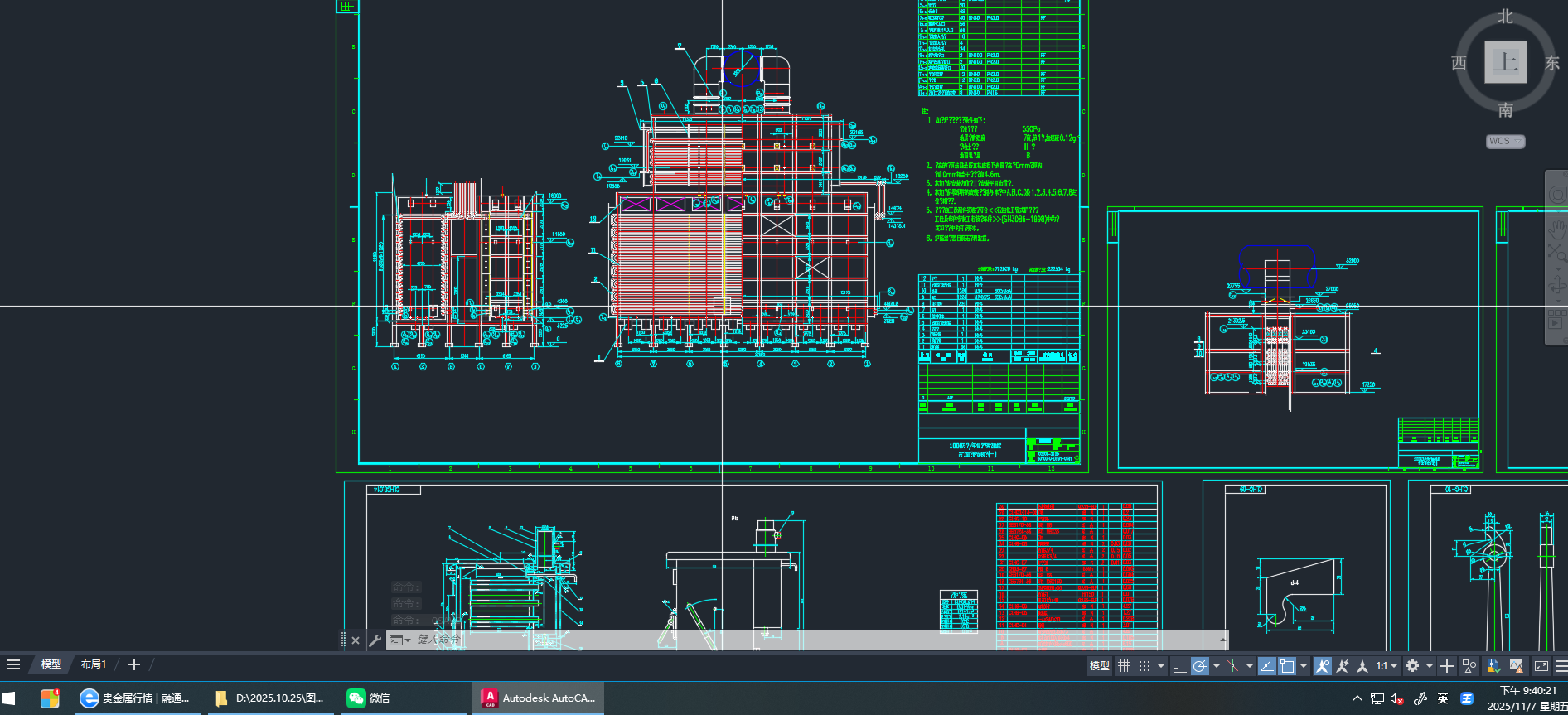The image size is (1568, 715).
Task: Click annotation monitor plus icon
Action: pyautogui.click(x=1447, y=666)
